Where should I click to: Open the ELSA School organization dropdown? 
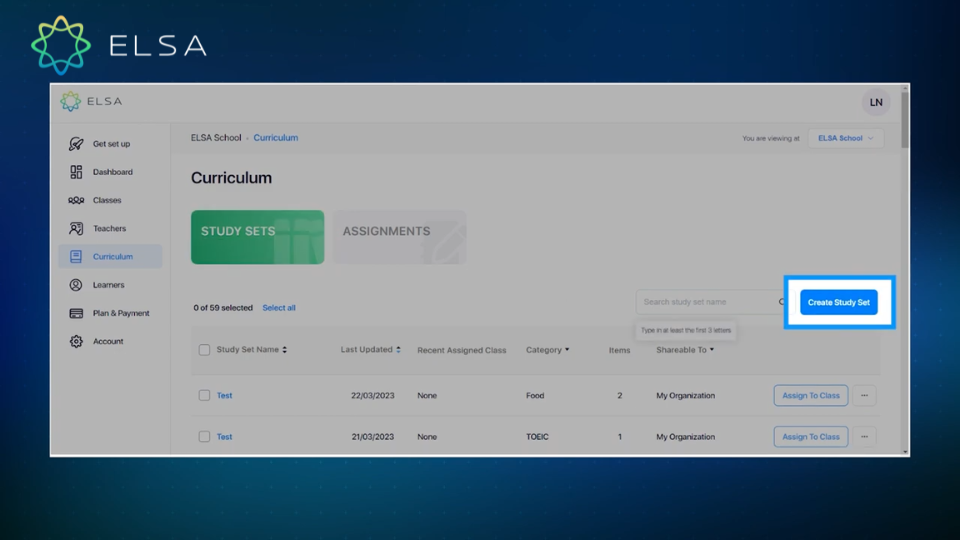(846, 138)
